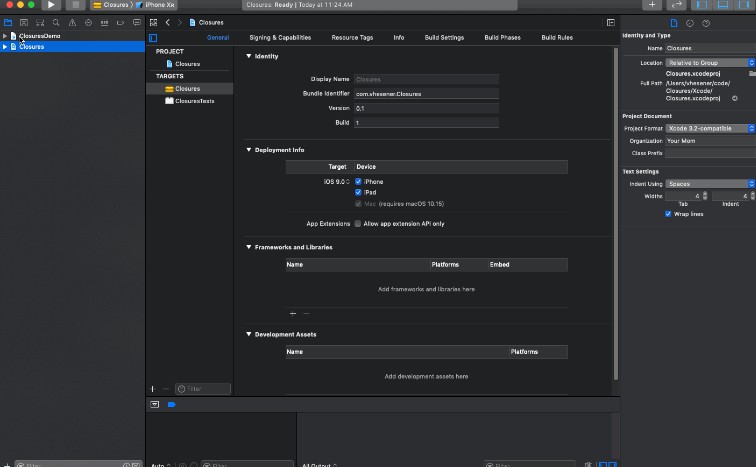The height and width of the screenshot is (467, 756).
Task: Open the Project Format dropdown
Action: click(x=710, y=128)
